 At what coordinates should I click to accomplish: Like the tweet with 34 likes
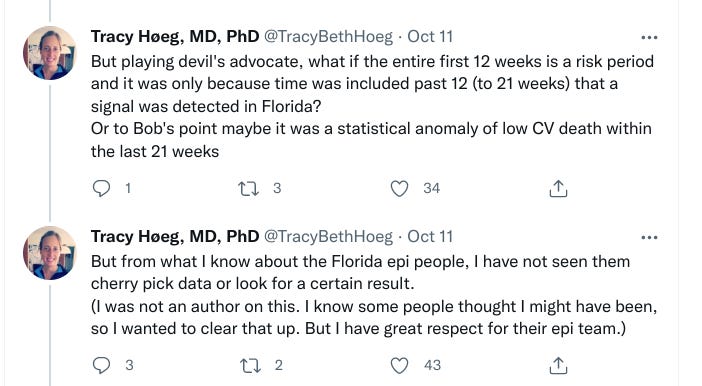(399, 189)
